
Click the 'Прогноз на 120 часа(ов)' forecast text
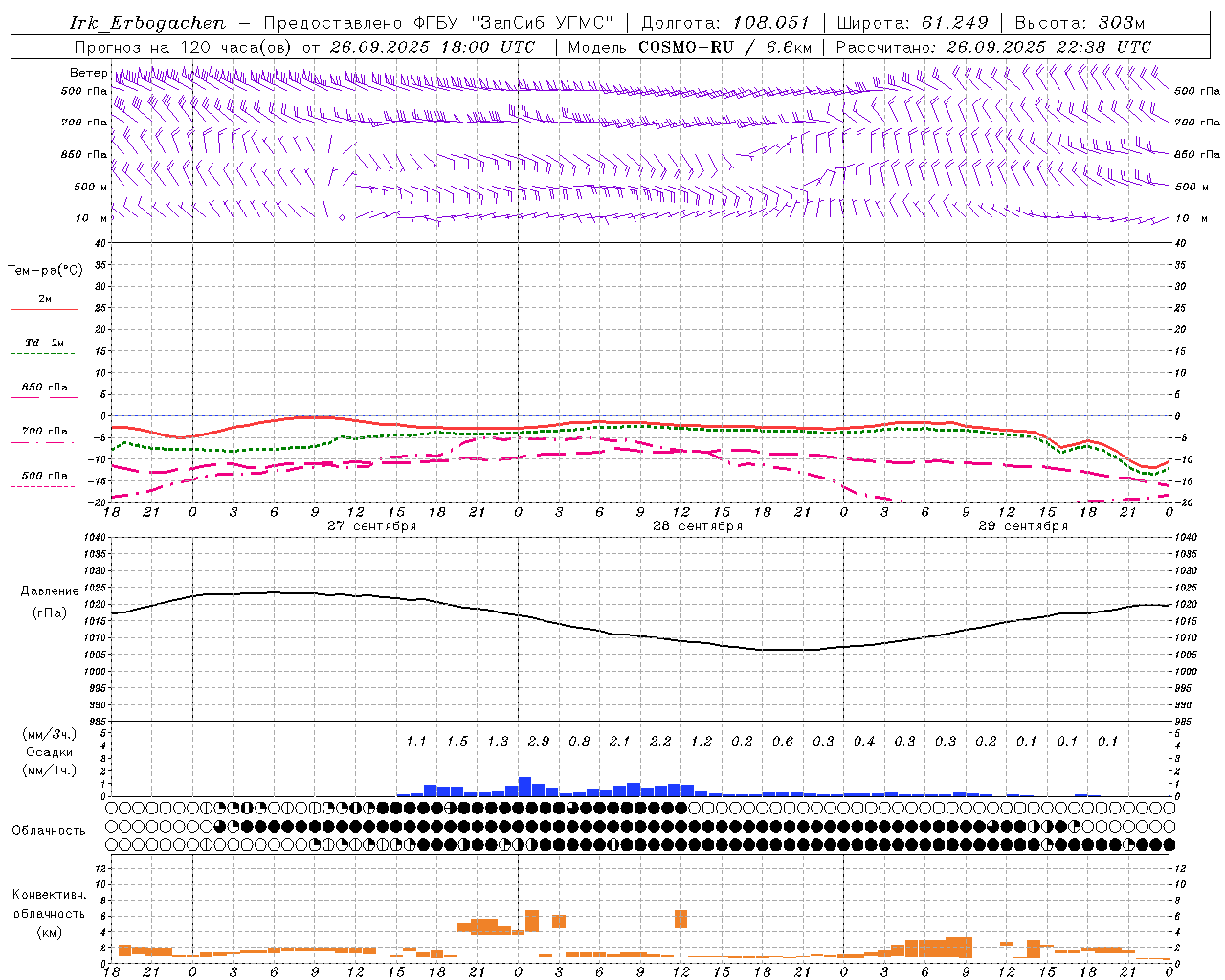[185, 47]
